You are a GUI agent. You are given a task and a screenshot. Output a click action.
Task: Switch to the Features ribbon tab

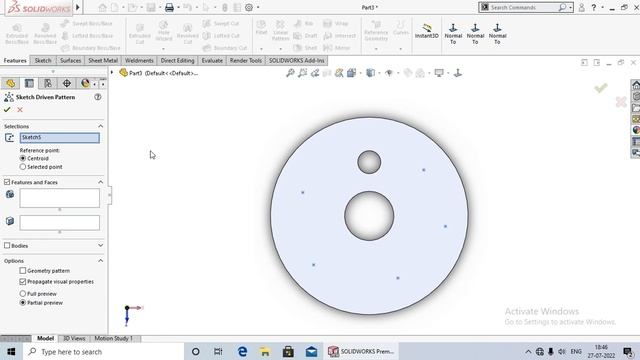pyautogui.click(x=15, y=60)
